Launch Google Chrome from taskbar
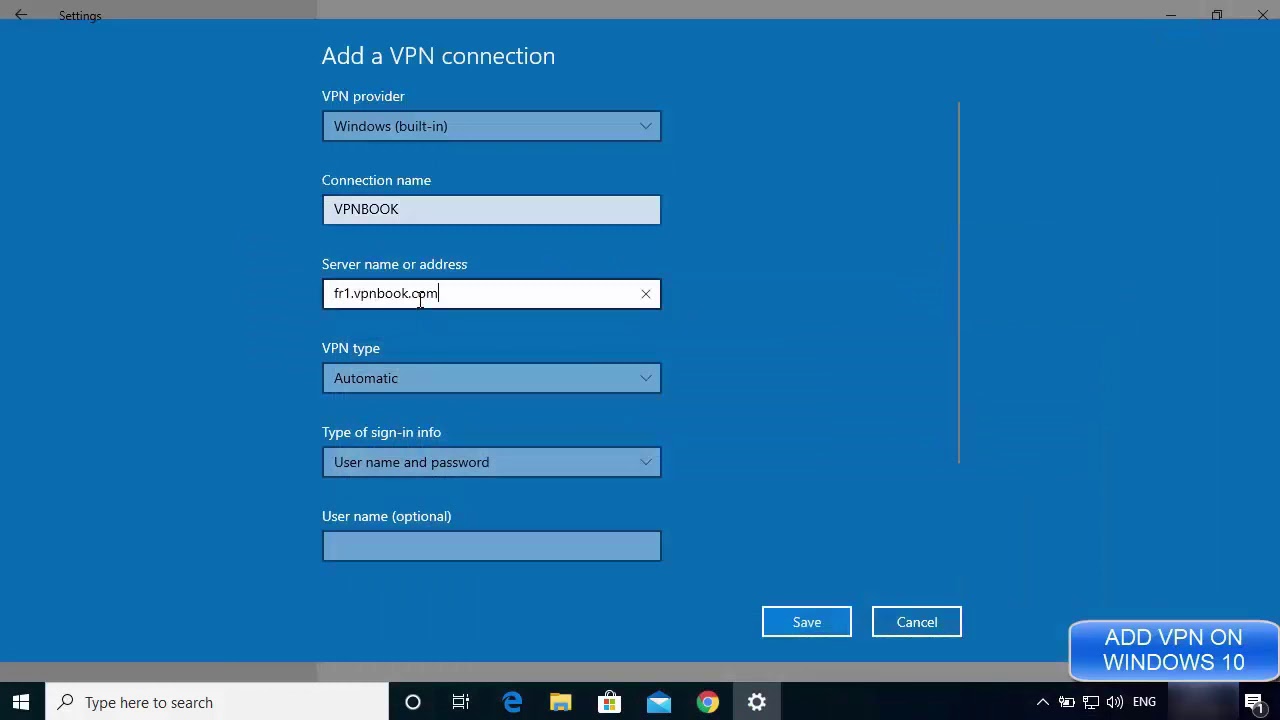 [708, 702]
